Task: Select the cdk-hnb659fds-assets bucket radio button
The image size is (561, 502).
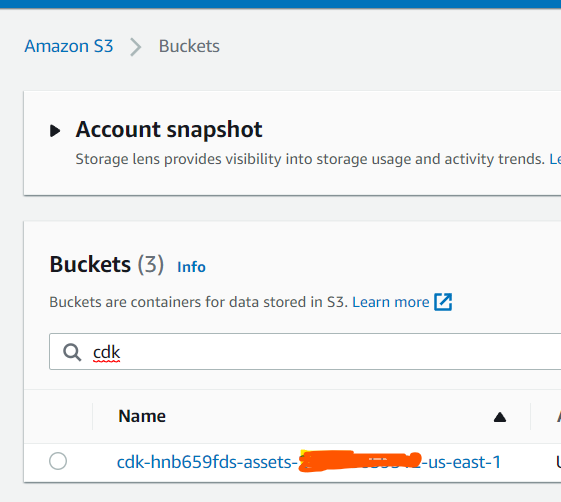Action: 58,461
